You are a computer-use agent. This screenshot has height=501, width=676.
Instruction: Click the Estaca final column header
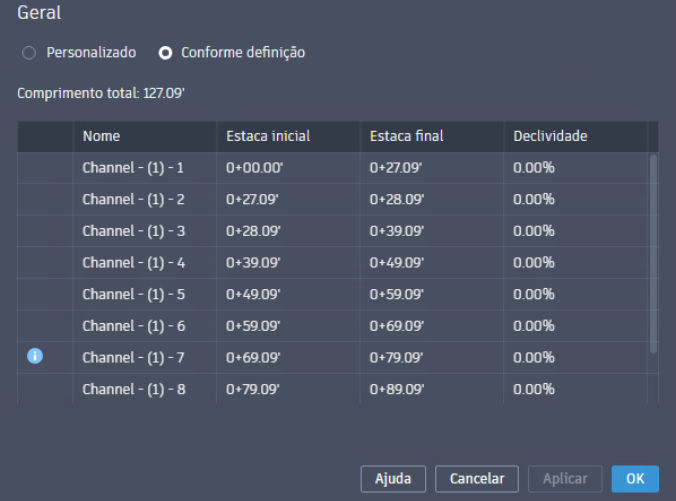click(406, 136)
